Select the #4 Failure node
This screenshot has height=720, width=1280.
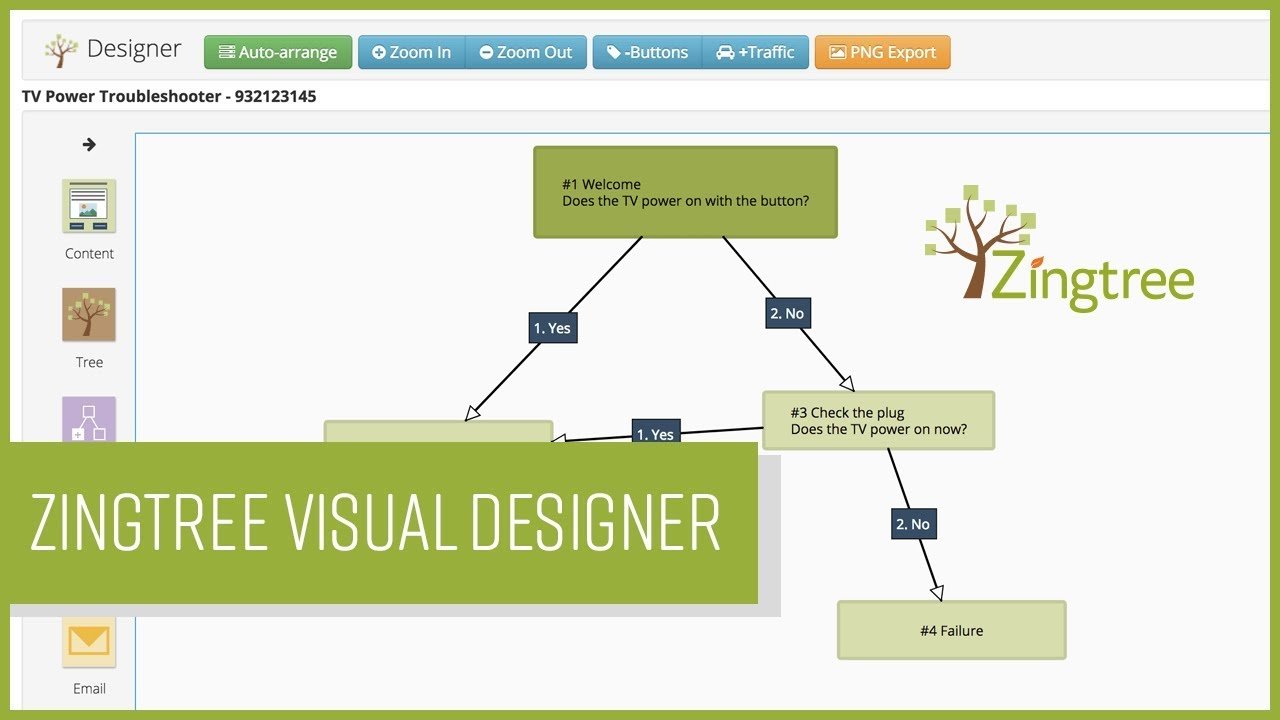pyautogui.click(x=951, y=630)
